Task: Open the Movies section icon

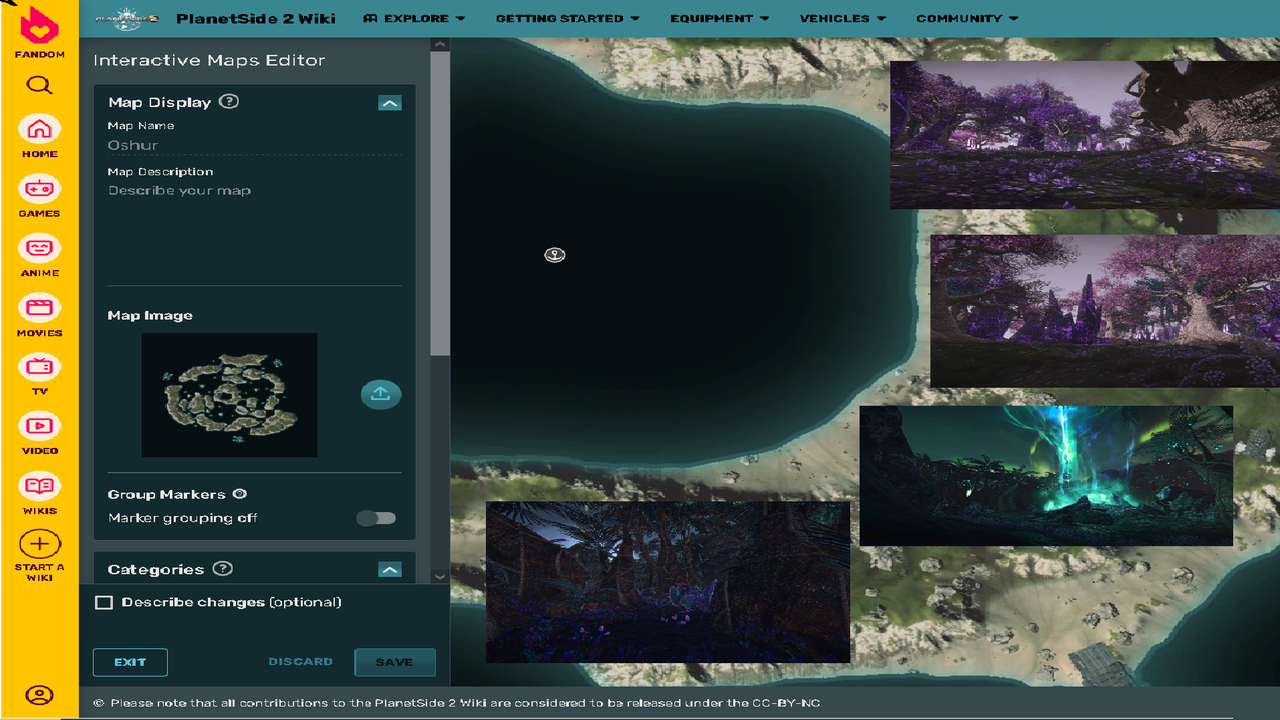Action: click(39, 314)
